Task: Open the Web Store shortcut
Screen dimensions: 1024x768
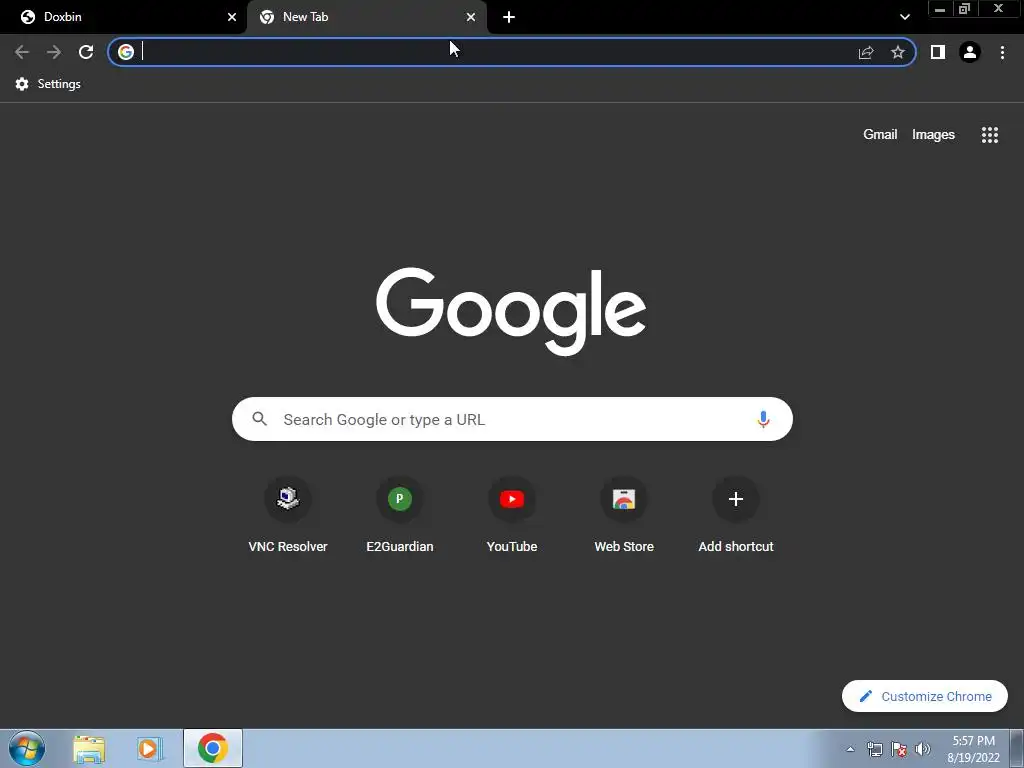Action: (624, 514)
